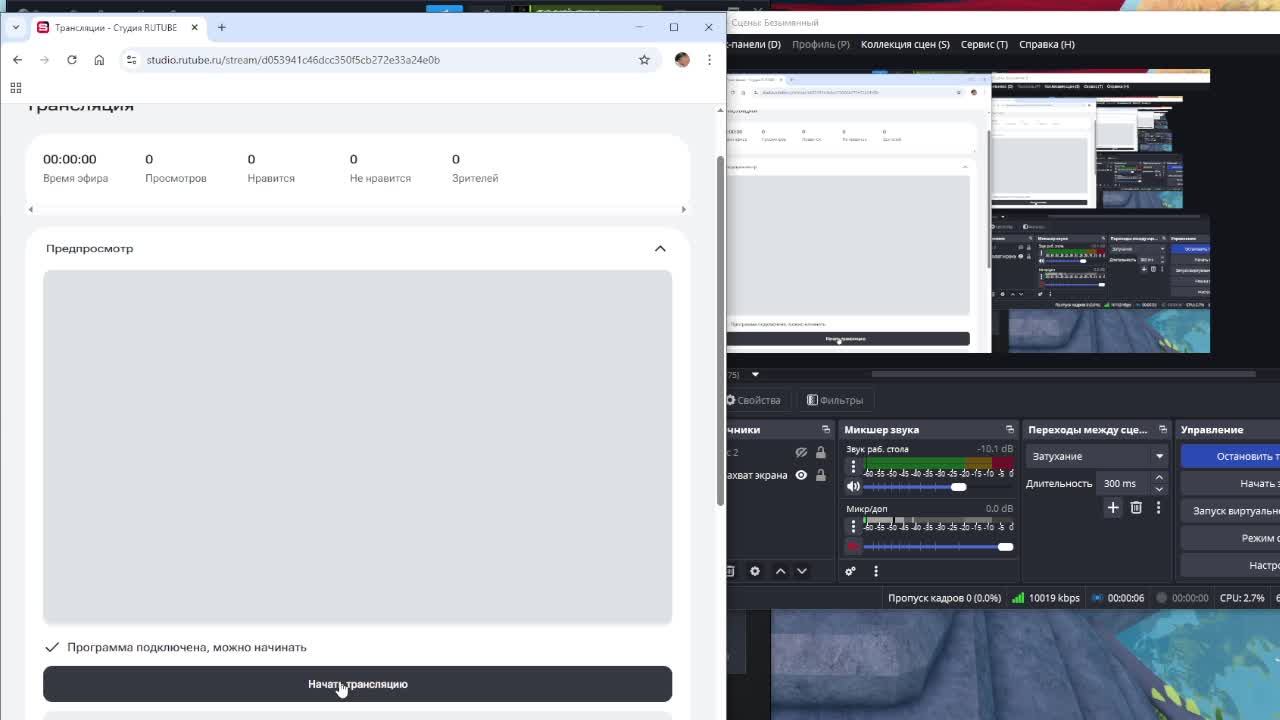Image resolution: width=1280 pixels, height=720 pixels.
Task: Open the Chrome profile avatar
Action: click(x=682, y=60)
